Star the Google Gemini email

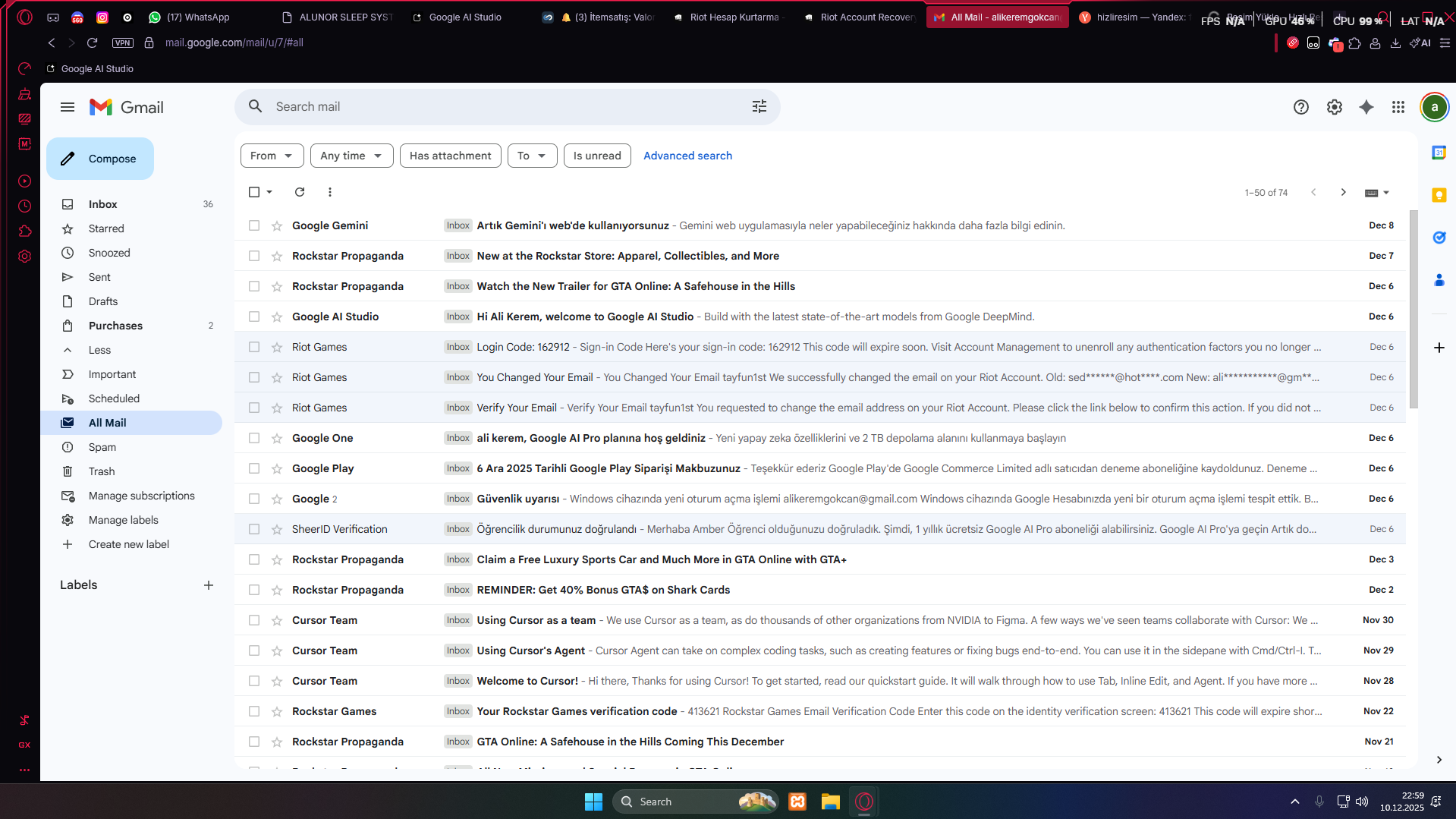277,225
